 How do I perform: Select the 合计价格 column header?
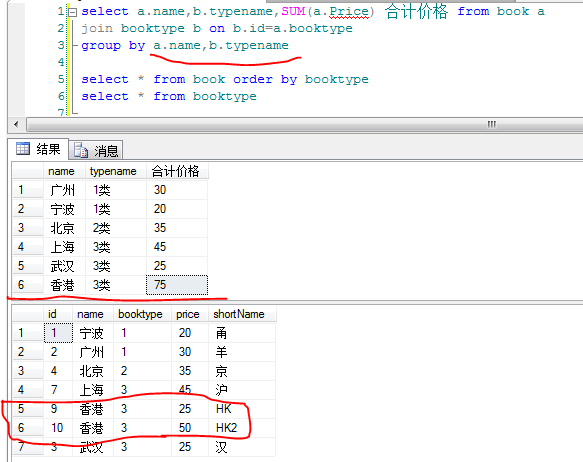coord(177,171)
